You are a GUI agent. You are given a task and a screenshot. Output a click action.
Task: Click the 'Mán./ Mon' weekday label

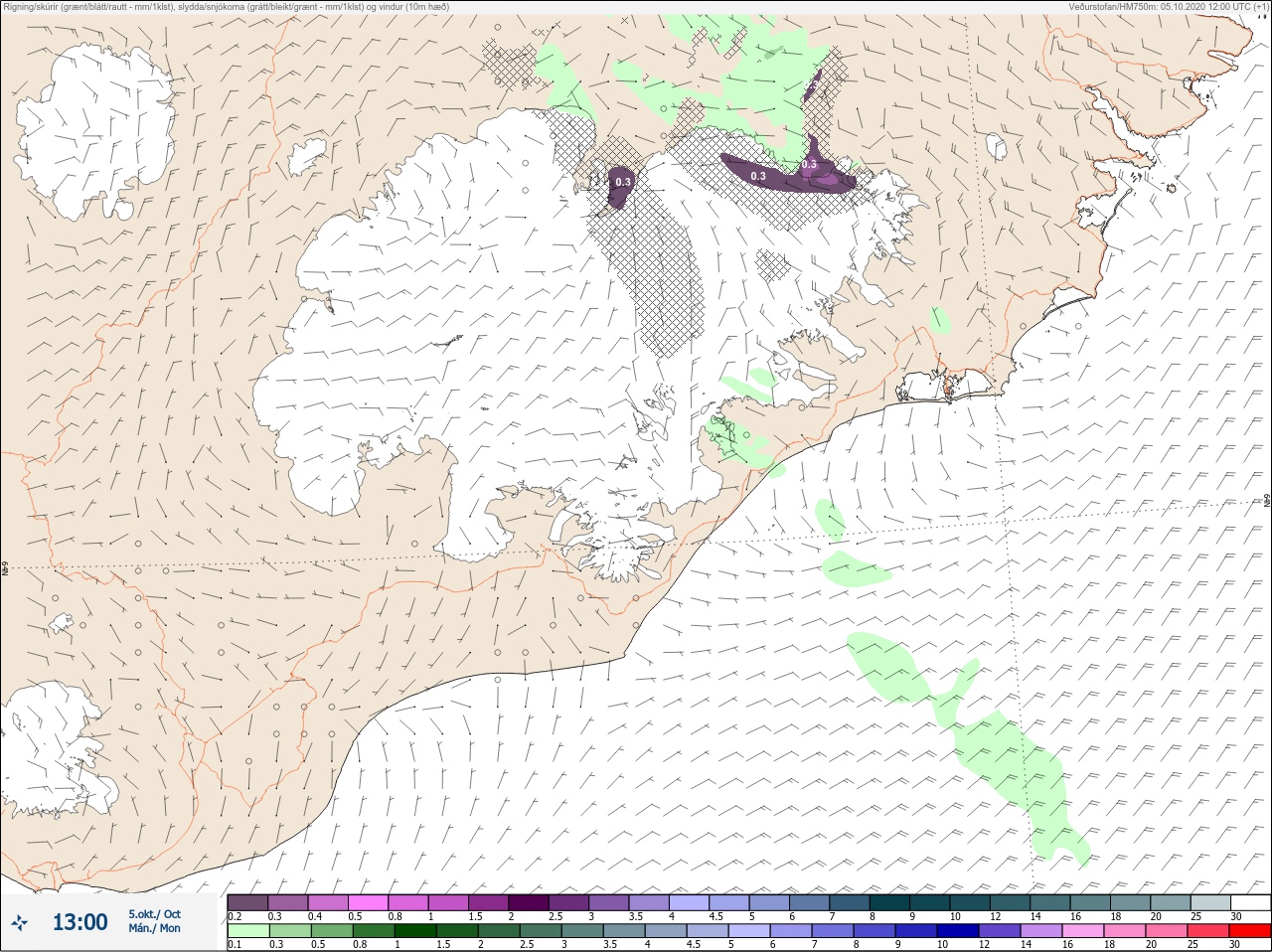[154, 928]
